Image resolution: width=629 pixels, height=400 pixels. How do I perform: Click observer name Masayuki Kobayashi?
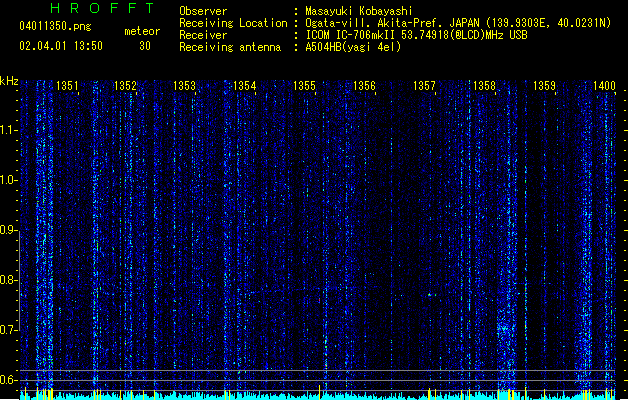(x=359, y=11)
